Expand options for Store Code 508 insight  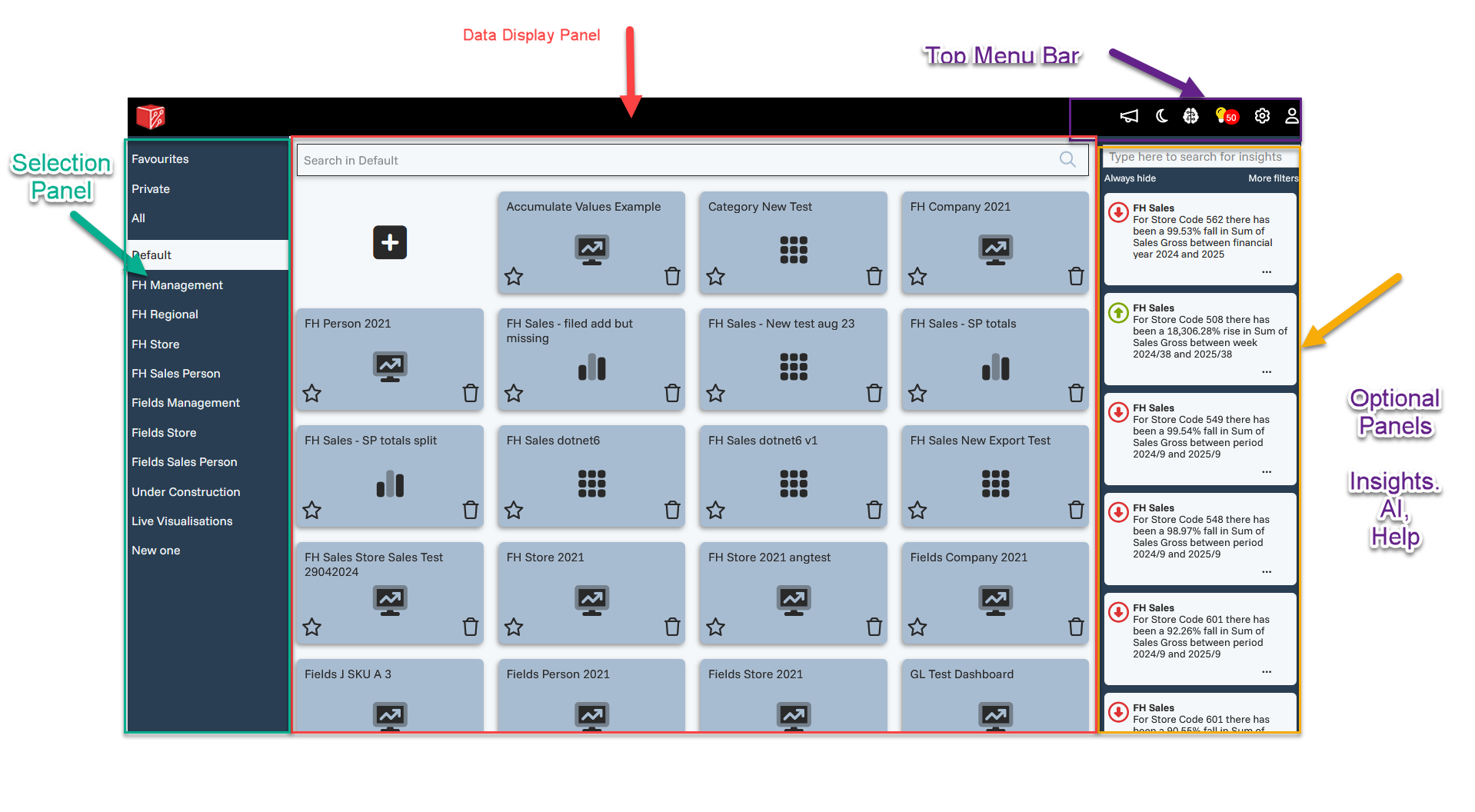click(1267, 372)
